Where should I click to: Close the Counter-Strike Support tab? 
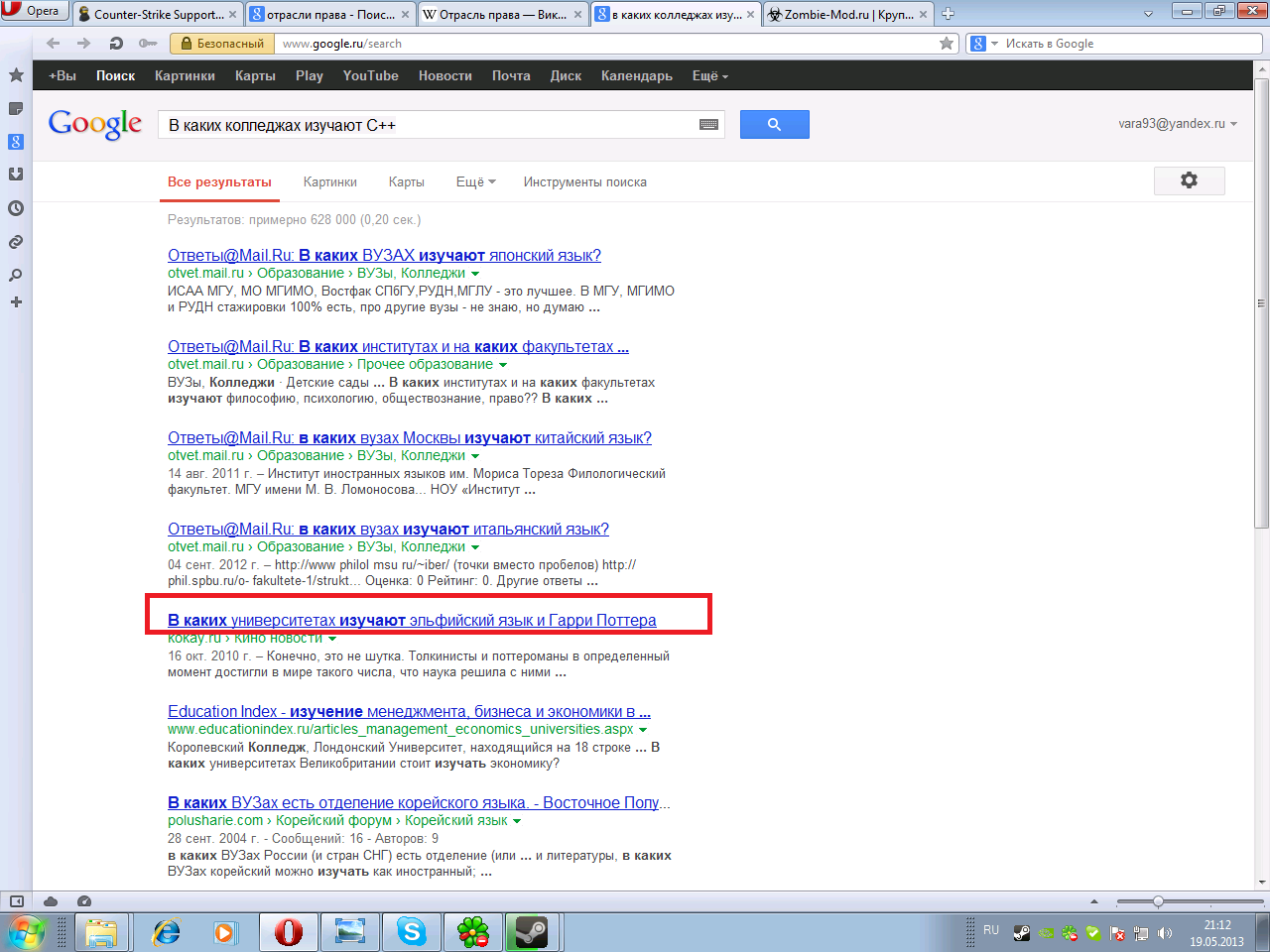click(233, 14)
